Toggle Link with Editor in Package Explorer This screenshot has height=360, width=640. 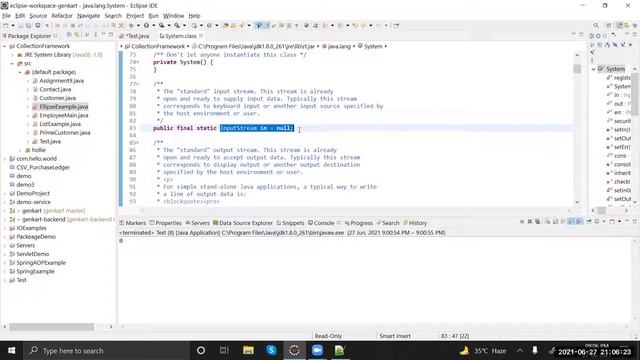77,35
